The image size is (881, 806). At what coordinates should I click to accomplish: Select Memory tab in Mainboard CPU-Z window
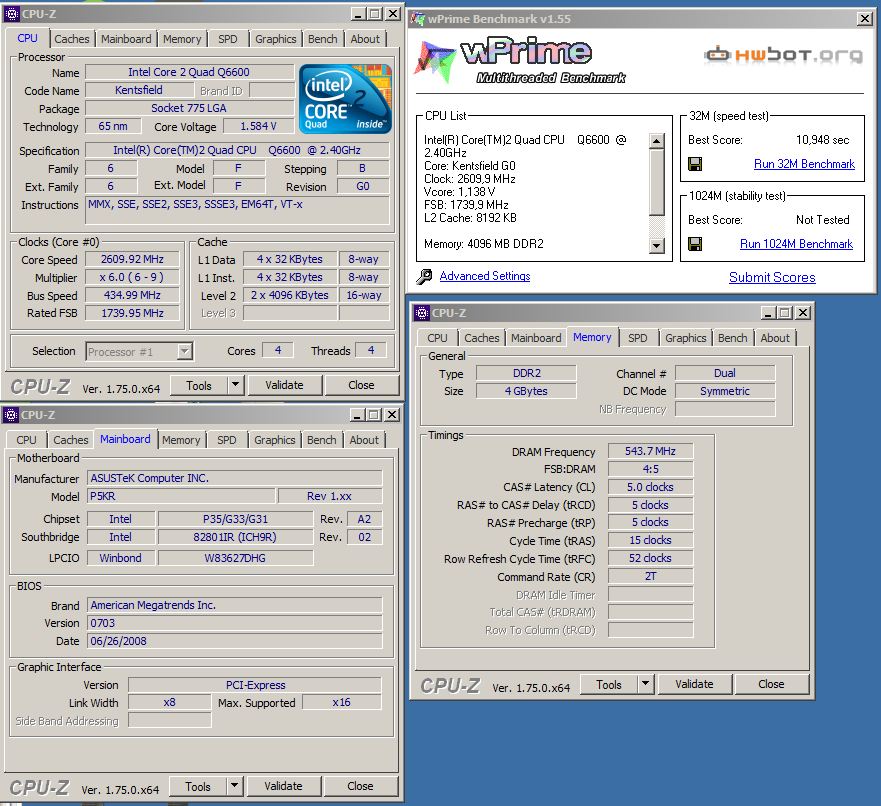tap(181, 440)
